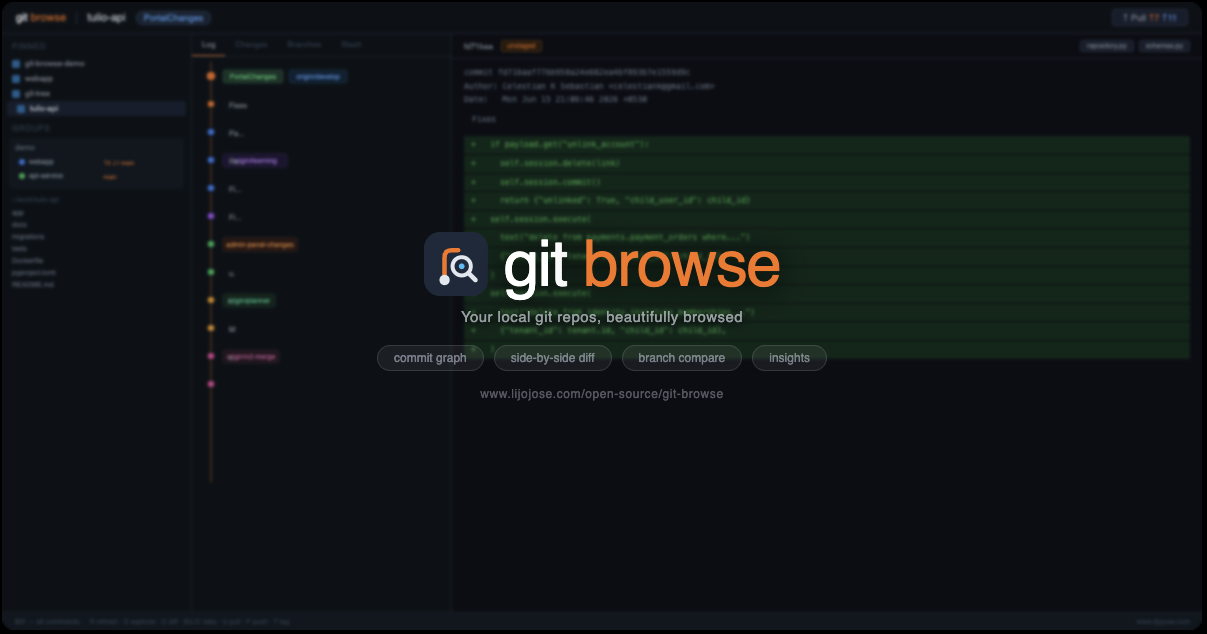This screenshot has width=1207, height=634.
Task: Select the "commit graph" pill
Action: click(x=430, y=358)
